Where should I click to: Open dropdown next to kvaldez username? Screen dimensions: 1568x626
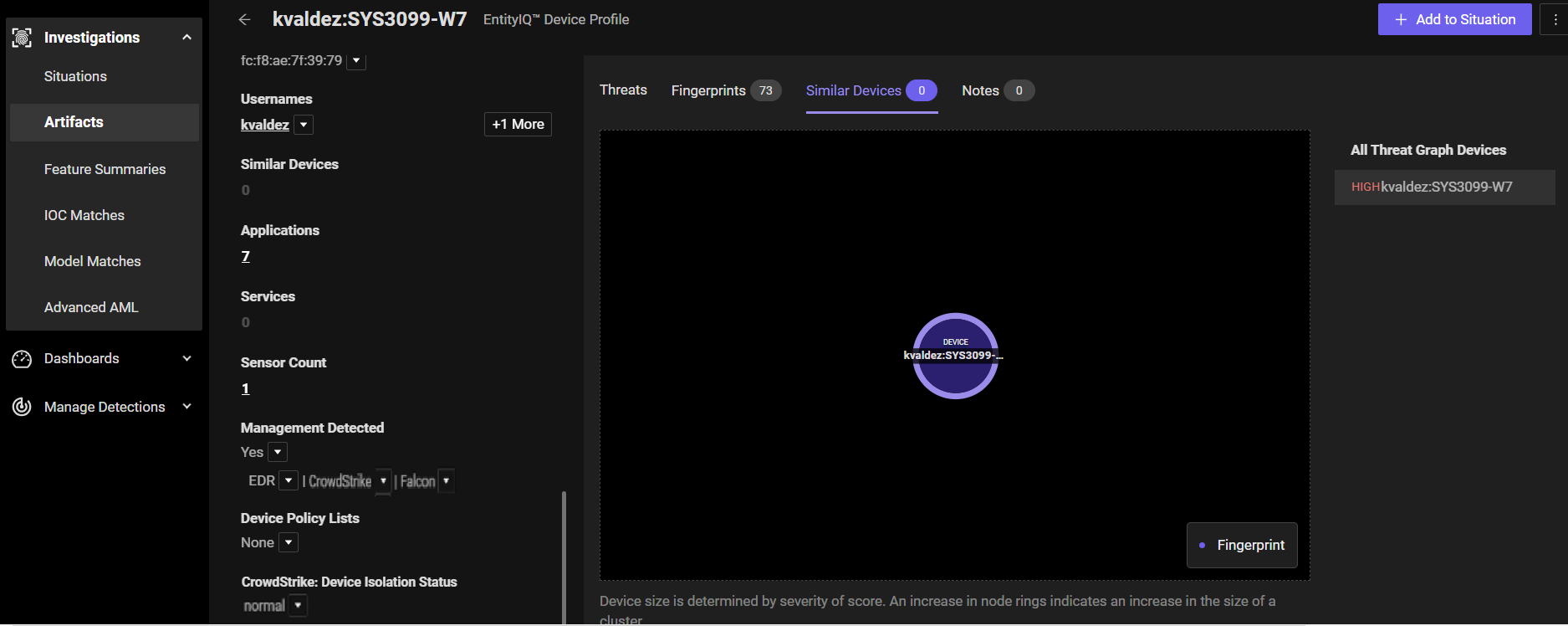coord(304,125)
